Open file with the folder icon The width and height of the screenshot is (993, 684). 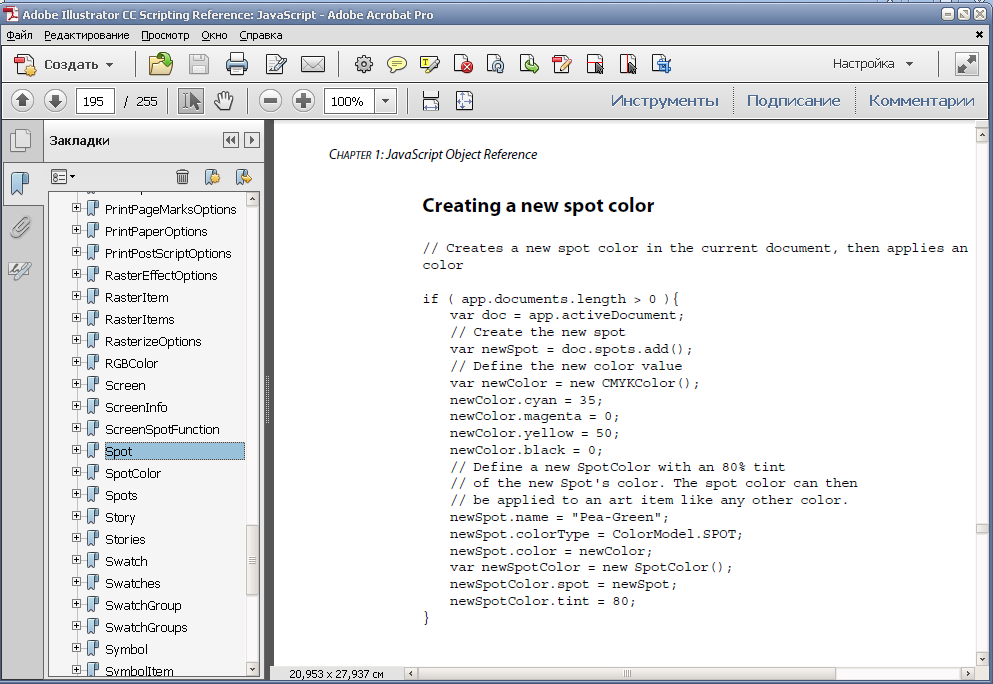(160, 65)
